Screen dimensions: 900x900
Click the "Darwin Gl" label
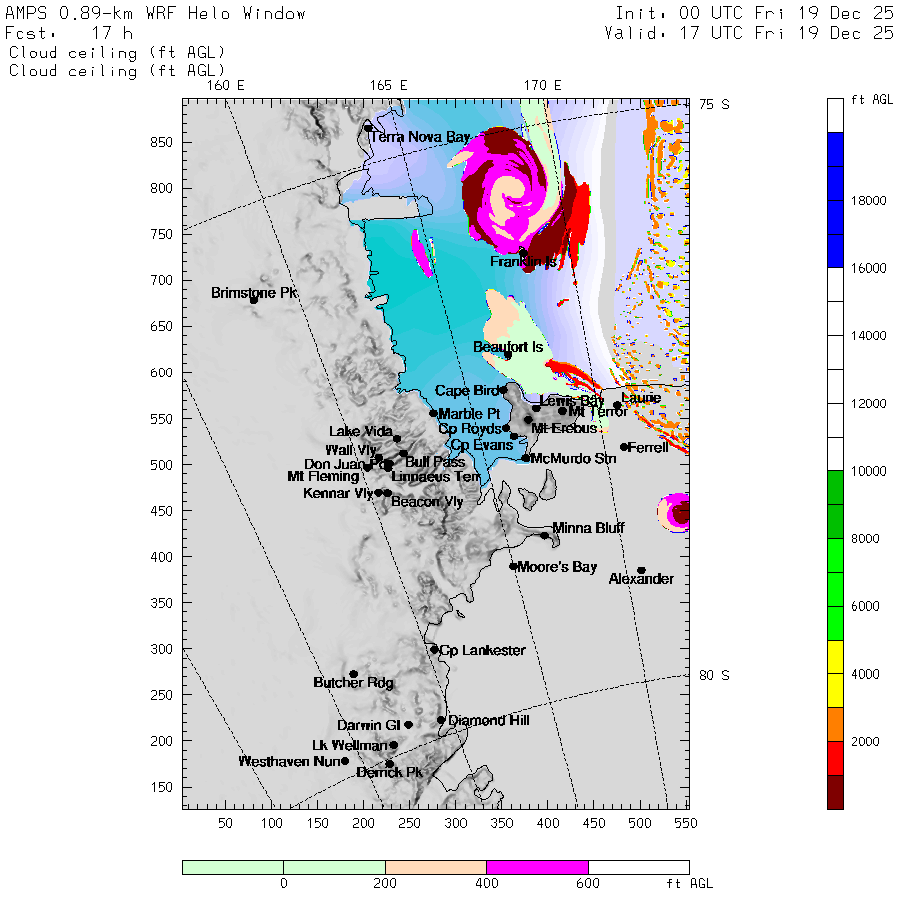pos(368,726)
